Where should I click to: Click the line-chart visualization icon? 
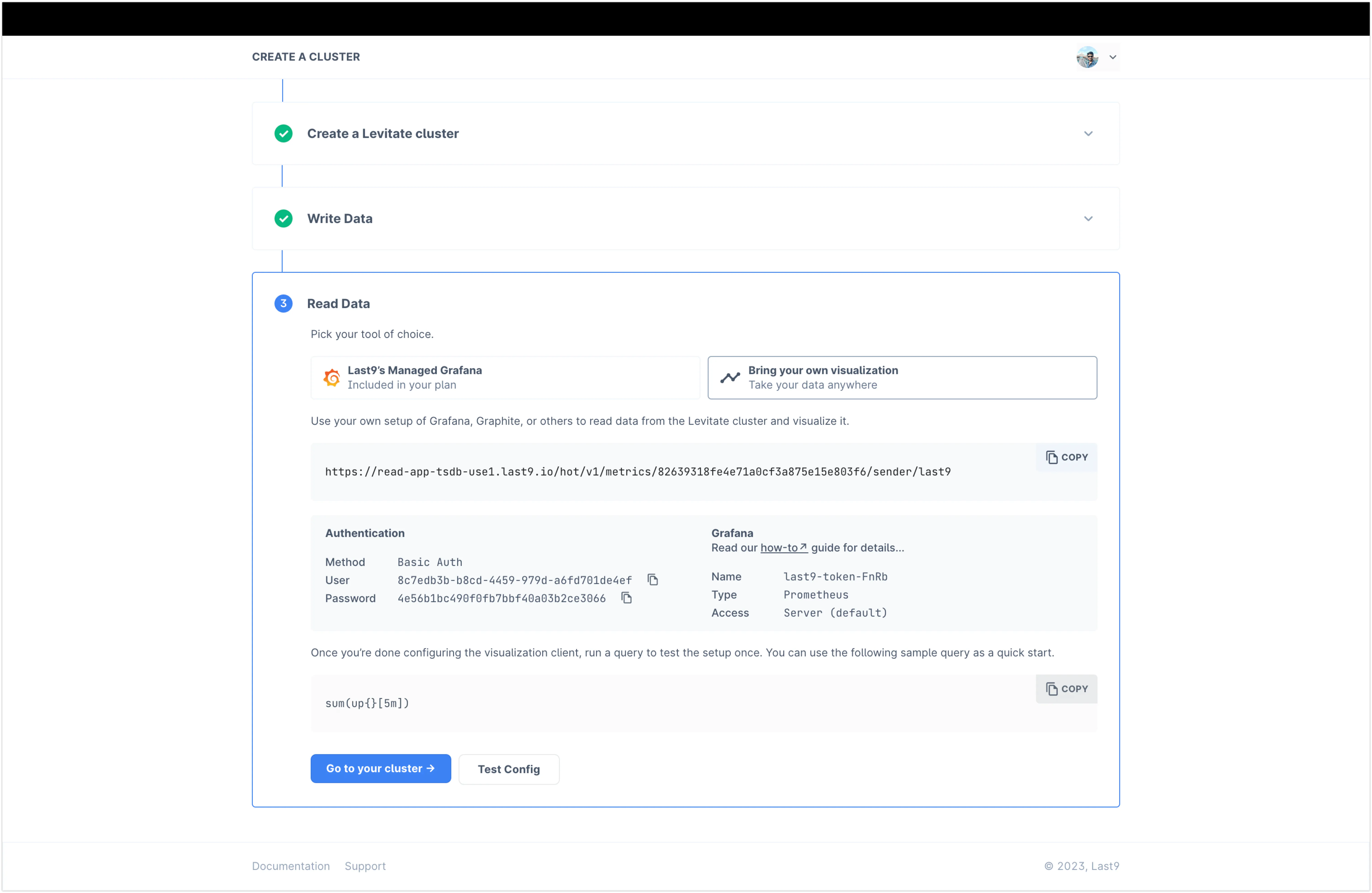click(x=730, y=378)
